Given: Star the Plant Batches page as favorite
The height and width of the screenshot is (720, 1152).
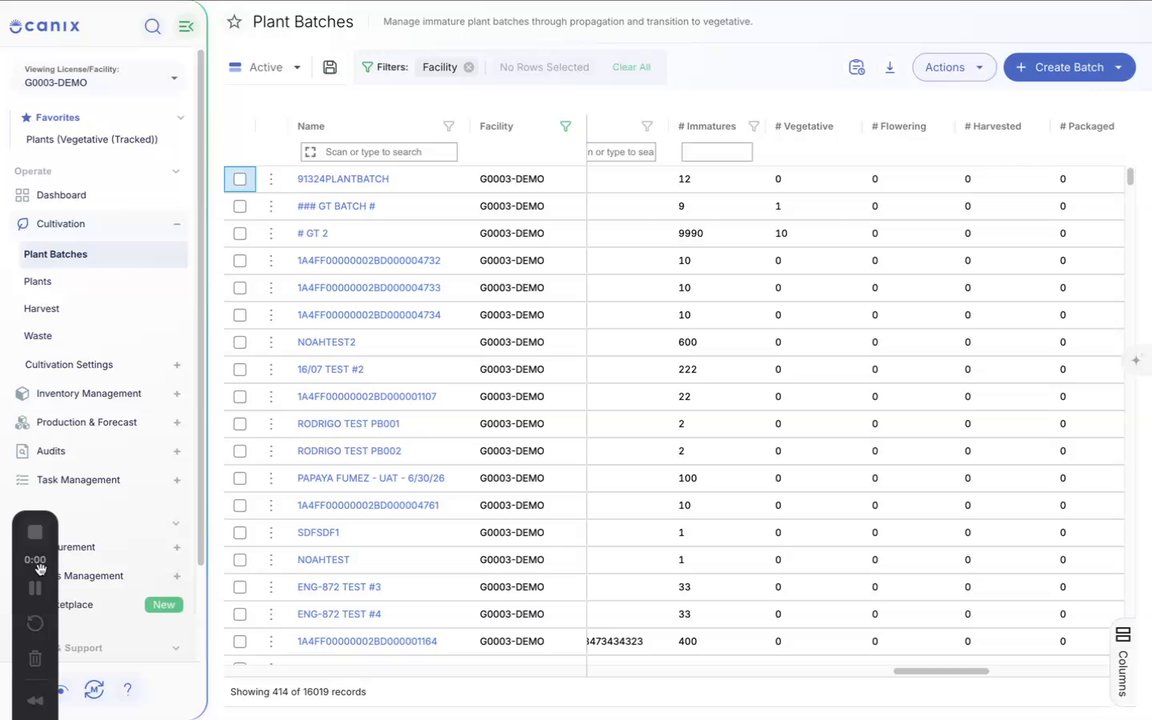Looking at the screenshot, I should click(x=234, y=22).
